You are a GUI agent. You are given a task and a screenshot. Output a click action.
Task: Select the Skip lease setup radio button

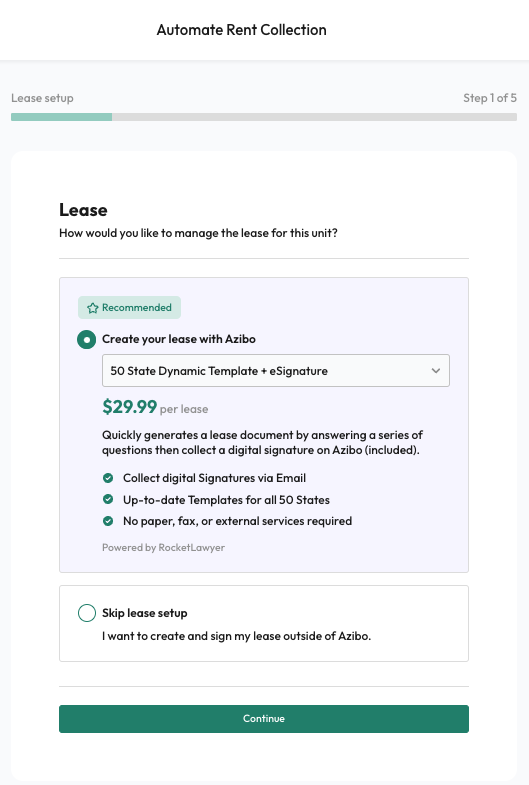[87, 613]
